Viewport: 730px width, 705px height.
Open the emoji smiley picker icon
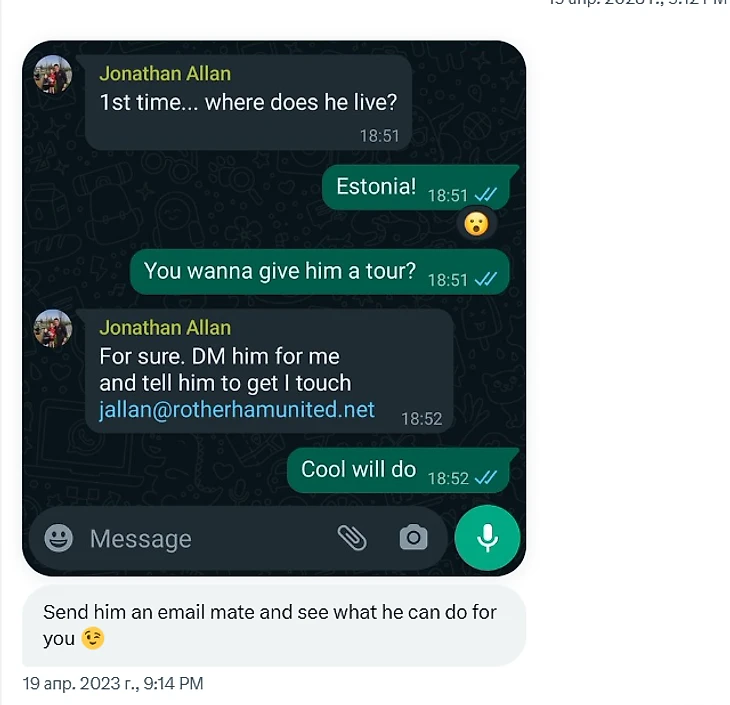59,538
